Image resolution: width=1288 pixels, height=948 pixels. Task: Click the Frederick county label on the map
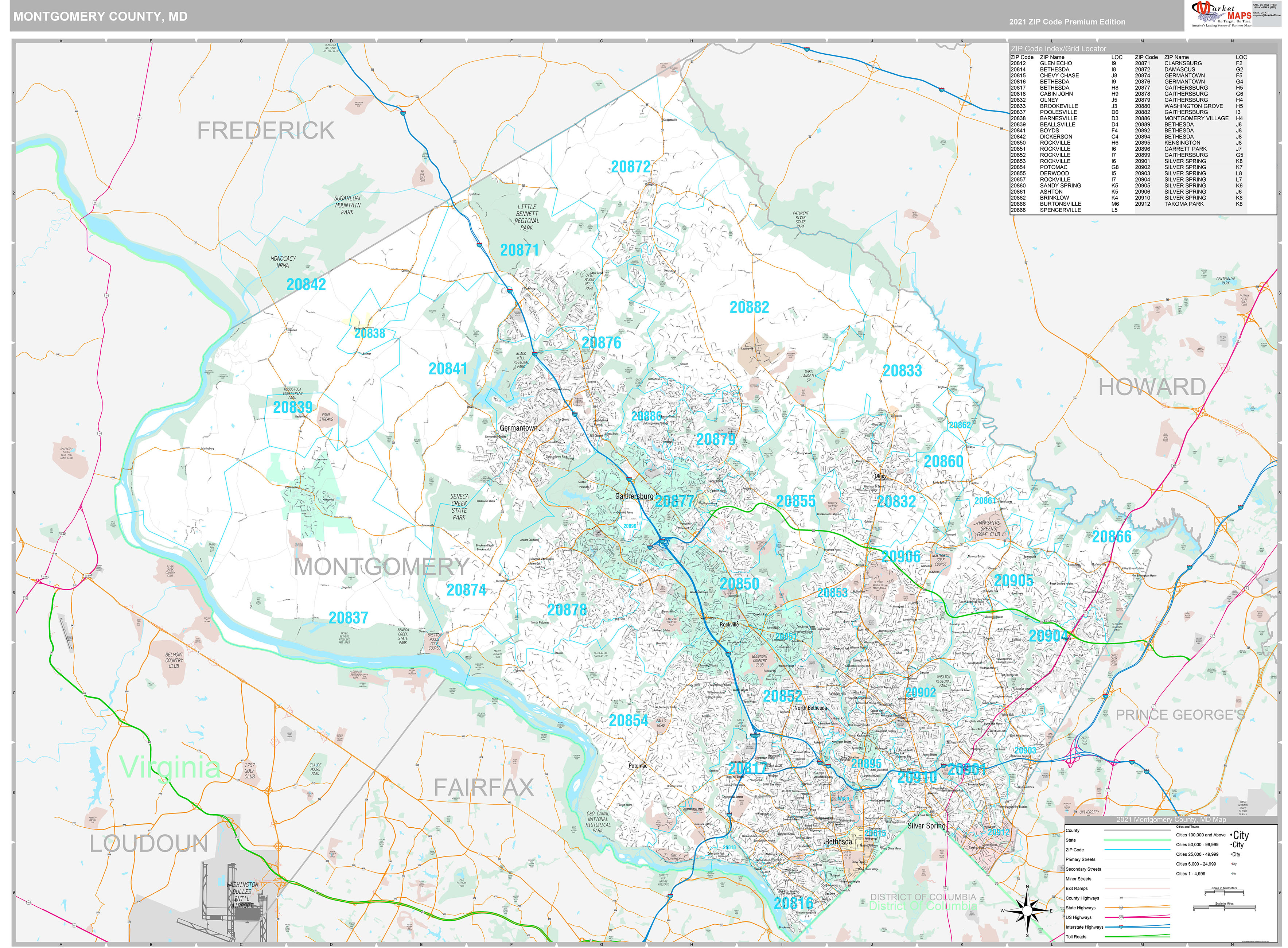pyautogui.click(x=266, y=130)
